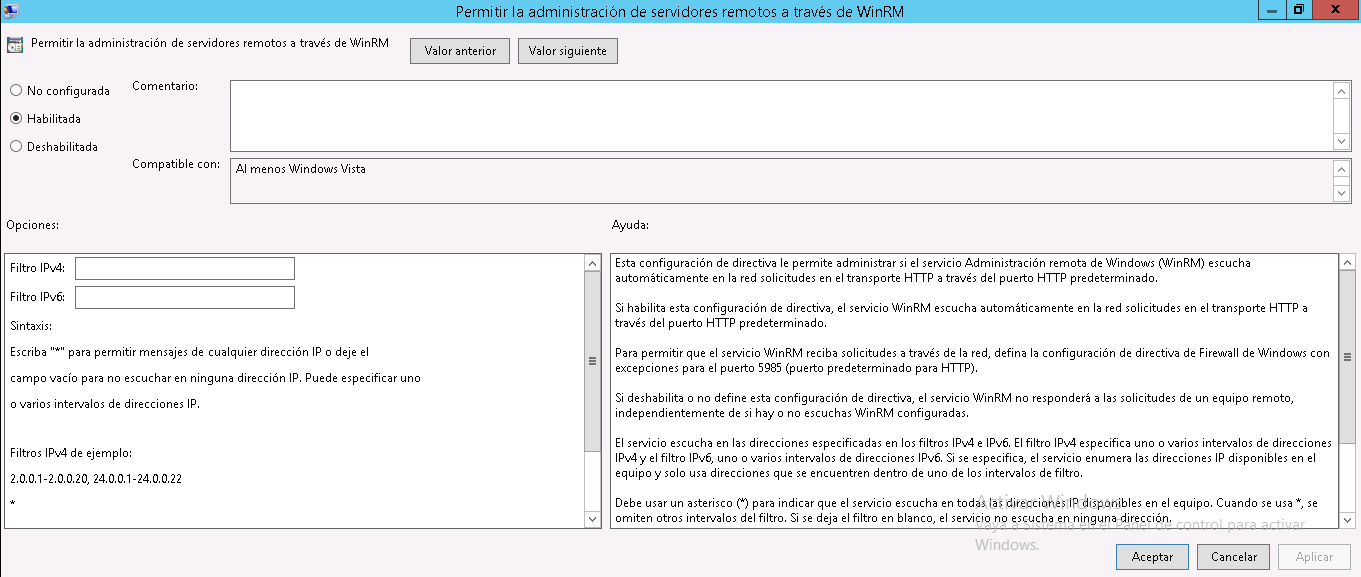Click the policy setting icon beside the heading
The width and height of the screenshot is (1361, 577).
[x=15, y=45]
